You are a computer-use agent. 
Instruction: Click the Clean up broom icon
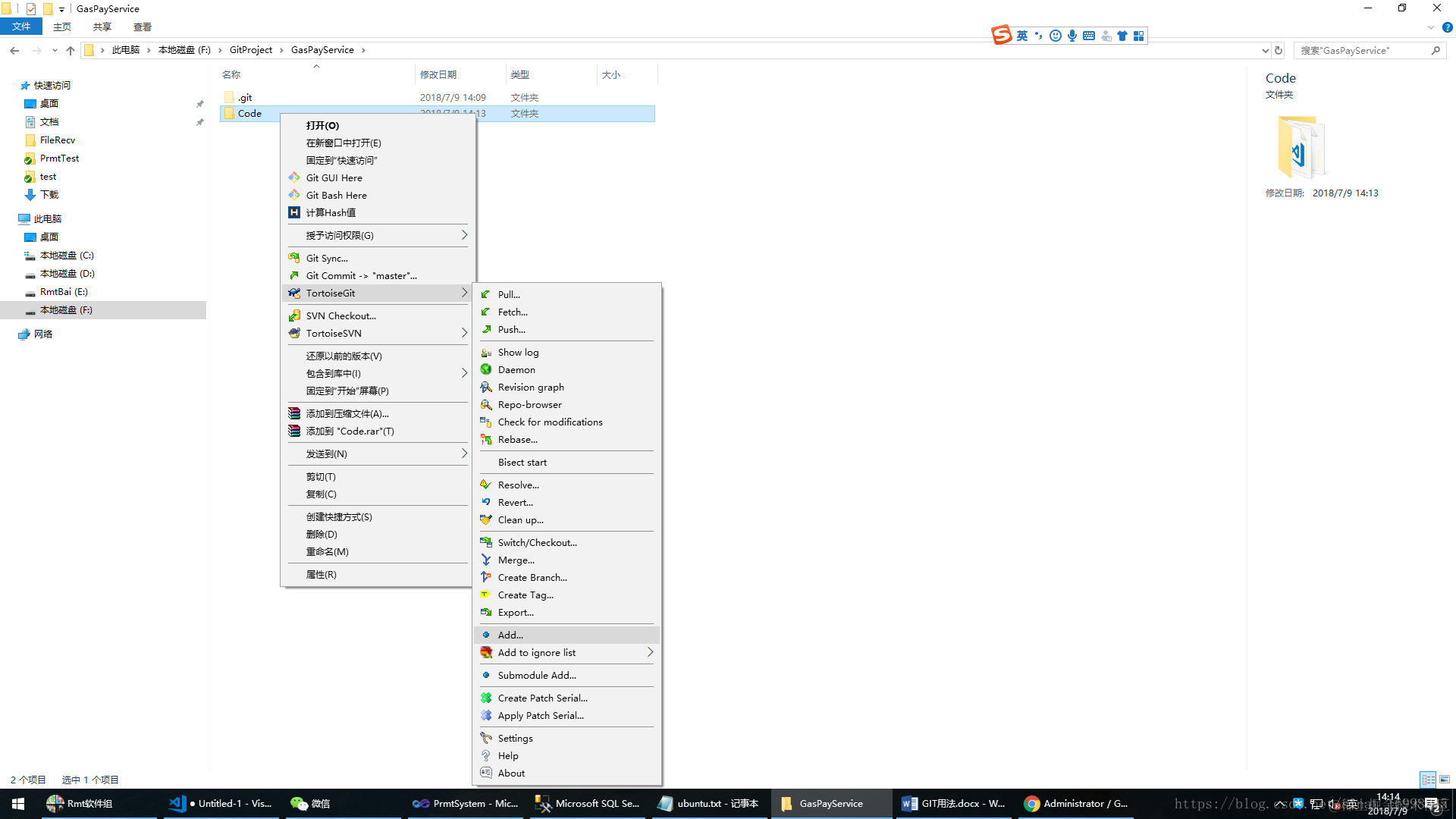point(486,520)
